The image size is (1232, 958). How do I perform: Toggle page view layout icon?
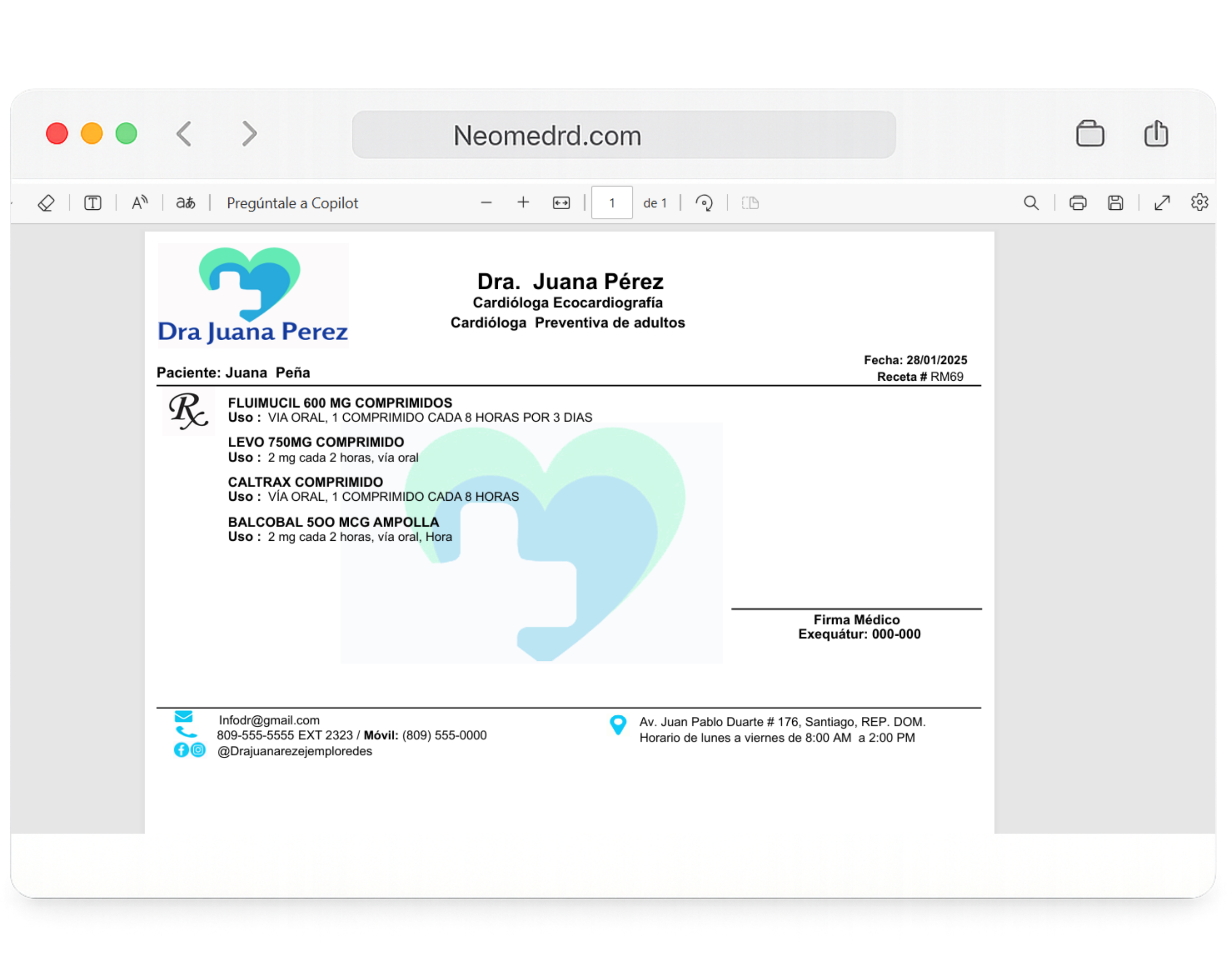750,203
